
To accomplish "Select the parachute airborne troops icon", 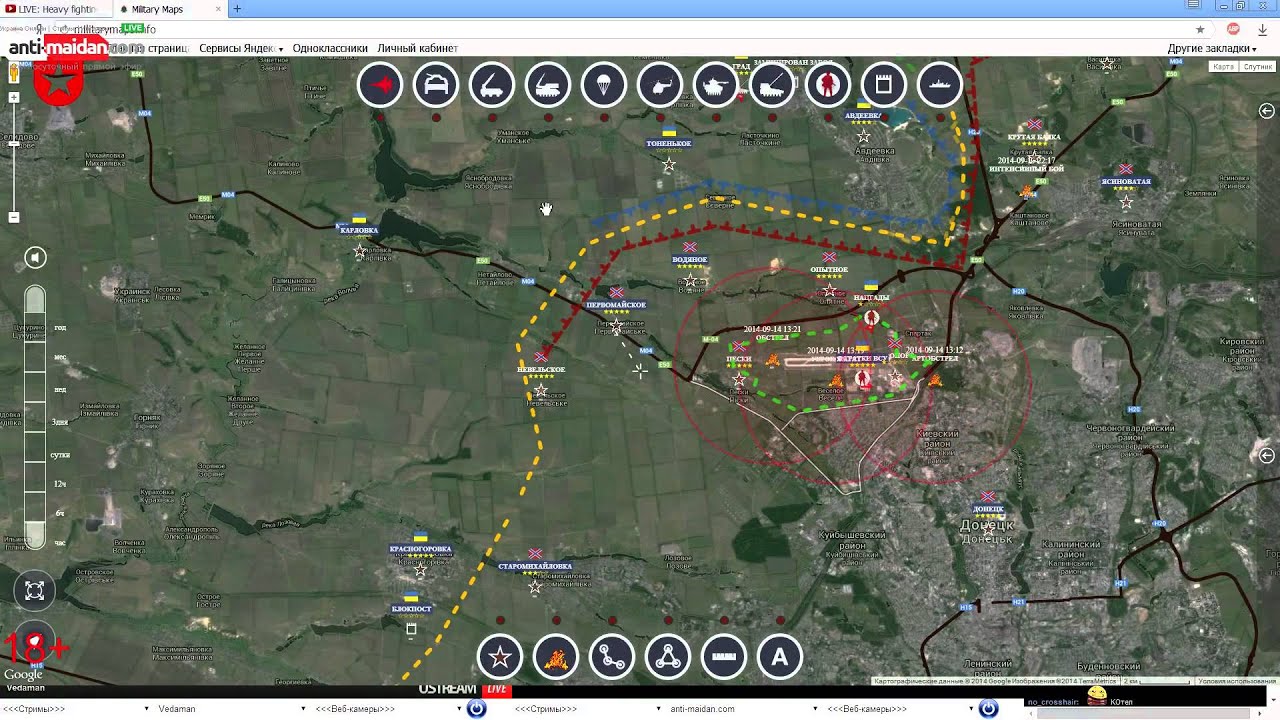I will tap(604, 85).
